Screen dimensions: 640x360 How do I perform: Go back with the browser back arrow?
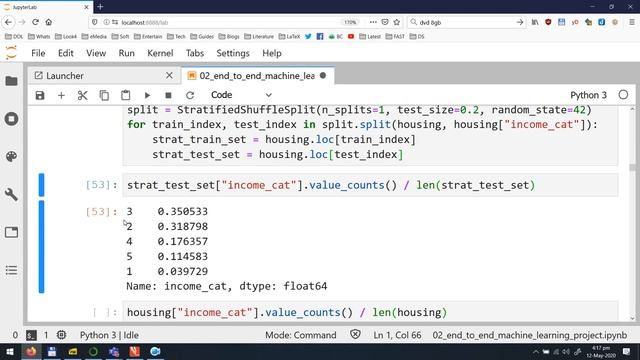8,22
